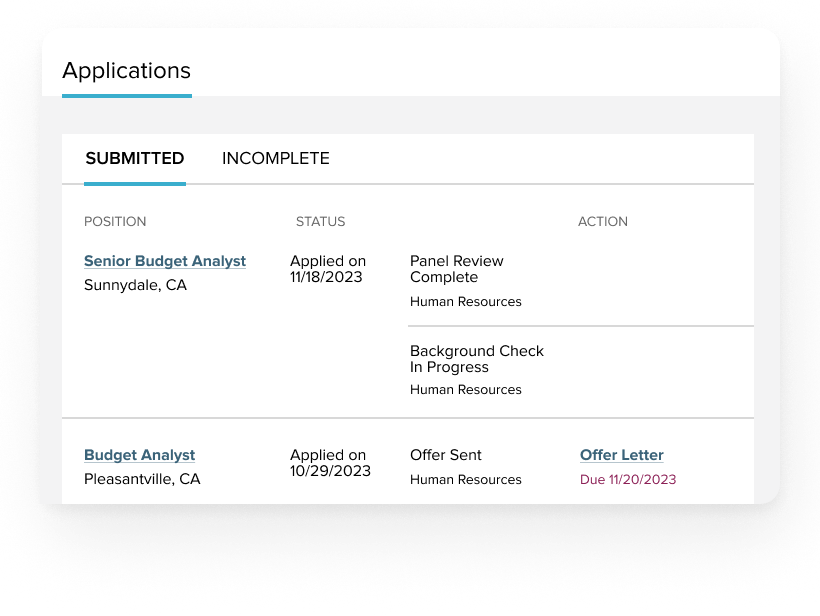Viewport: 820px width, 616px height.
Task: Select the Panel Review Complete status
Action: point(457,269)
